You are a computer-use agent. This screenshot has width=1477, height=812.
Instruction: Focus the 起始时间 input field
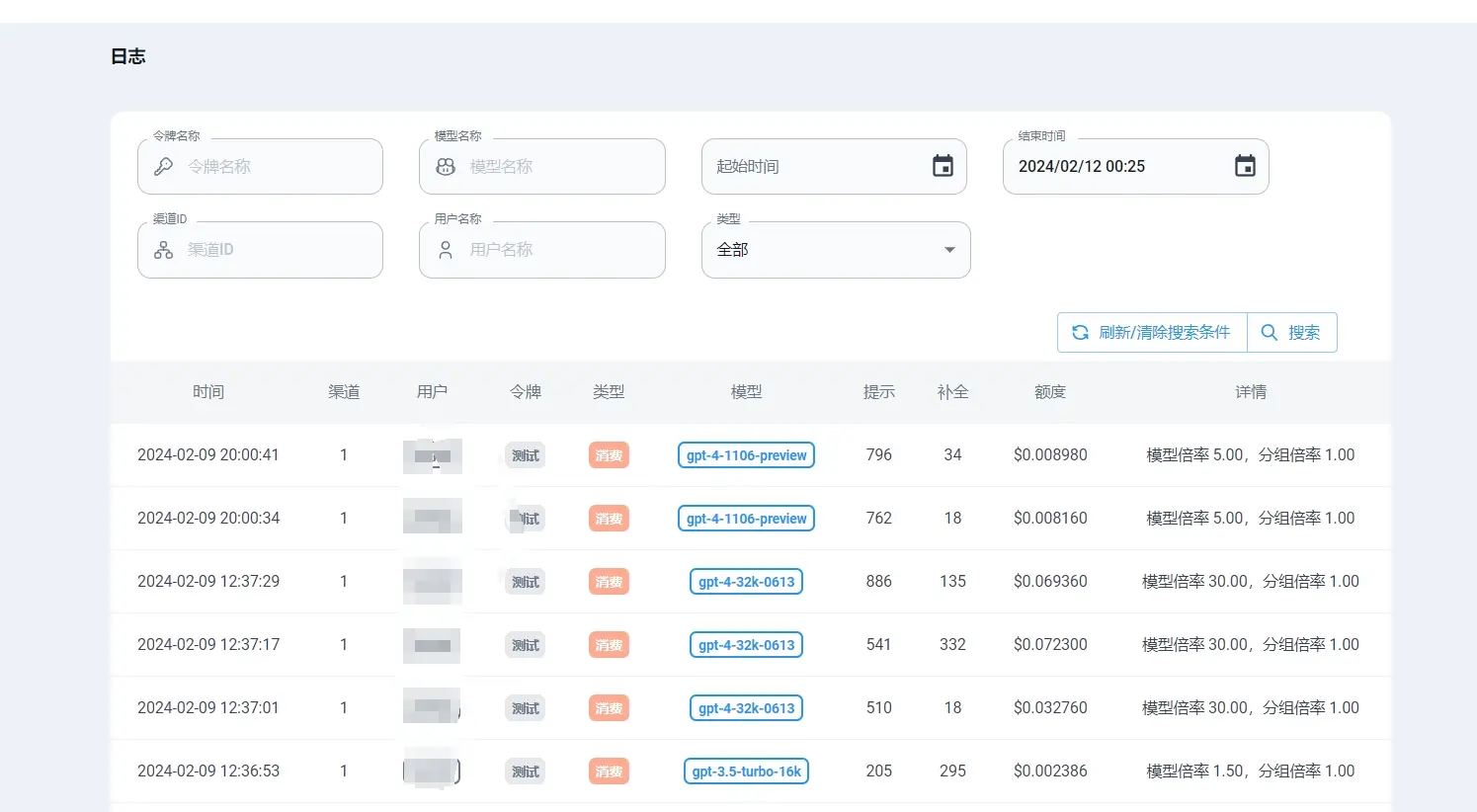click(x=834, y=166)
